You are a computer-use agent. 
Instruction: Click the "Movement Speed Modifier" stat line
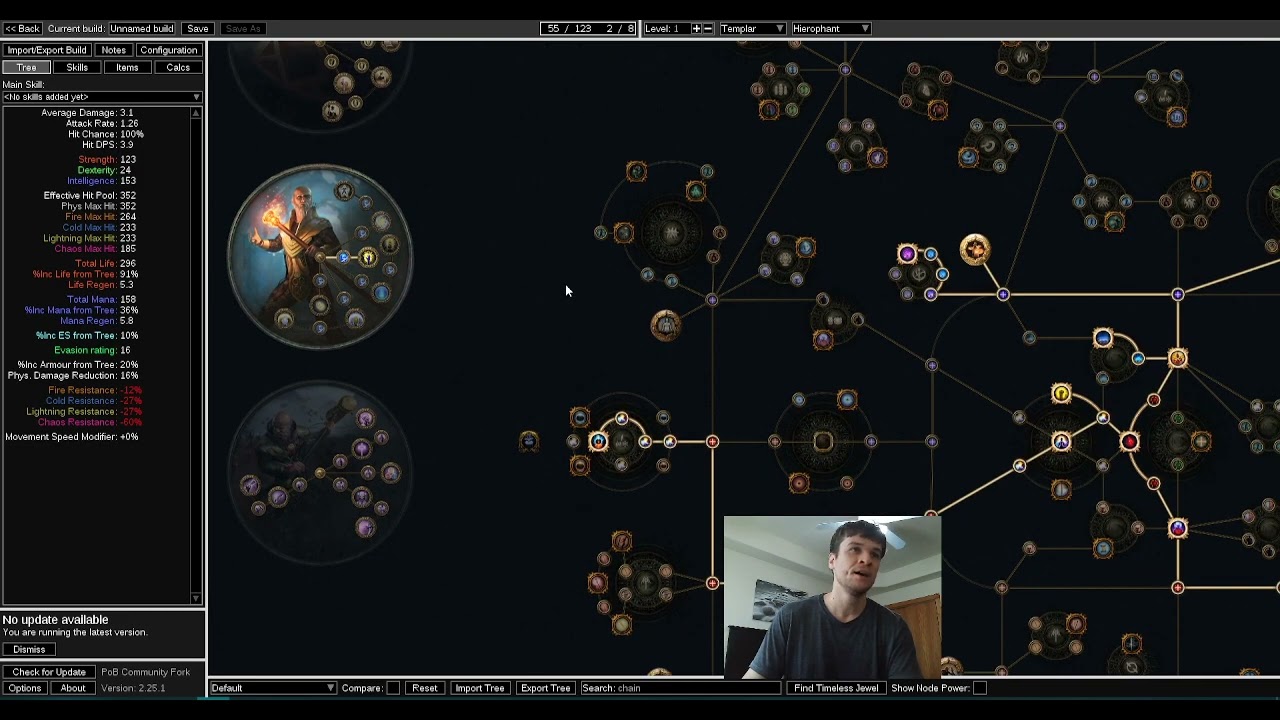pyautogui.click(x=72, y=437)
